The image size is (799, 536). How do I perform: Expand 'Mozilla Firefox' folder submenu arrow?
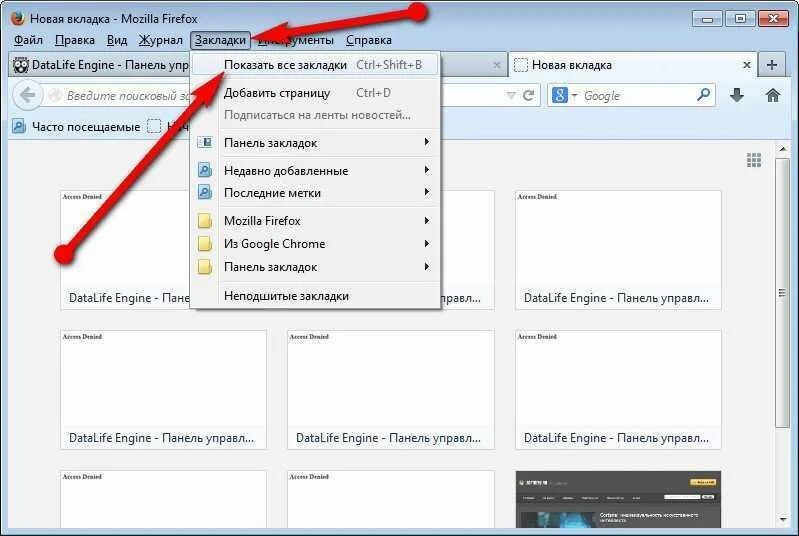[x=427, y=220]
